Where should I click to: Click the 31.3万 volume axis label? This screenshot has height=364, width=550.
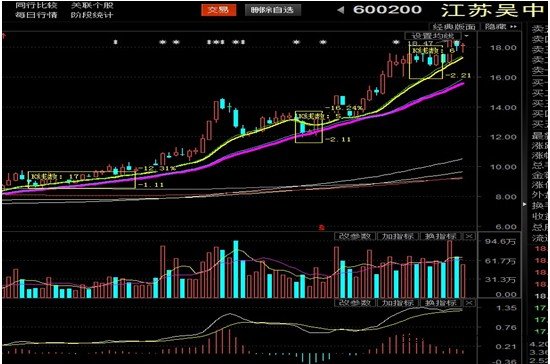click(501, 280)
